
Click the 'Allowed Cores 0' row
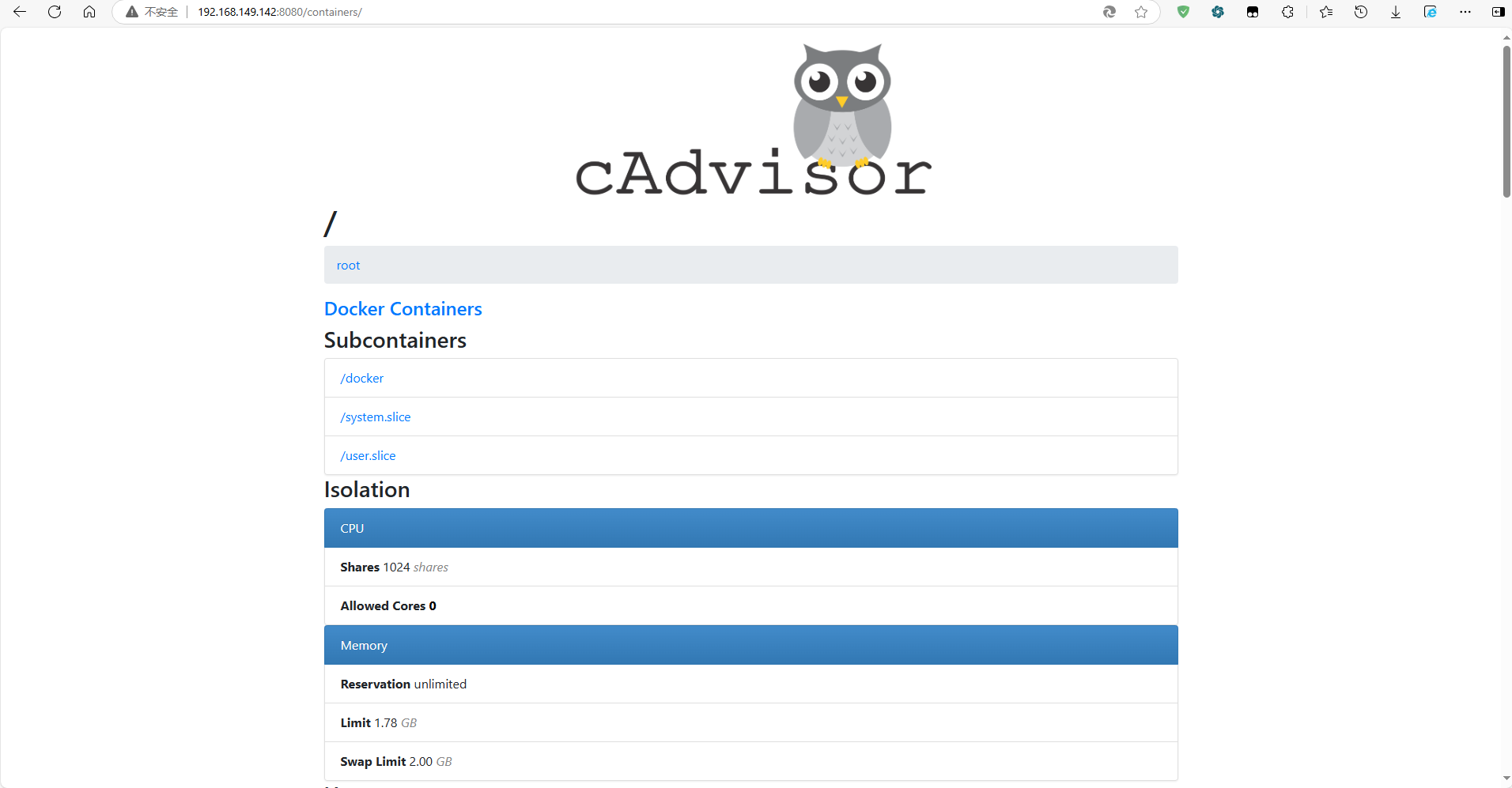[x=751, y=606]
